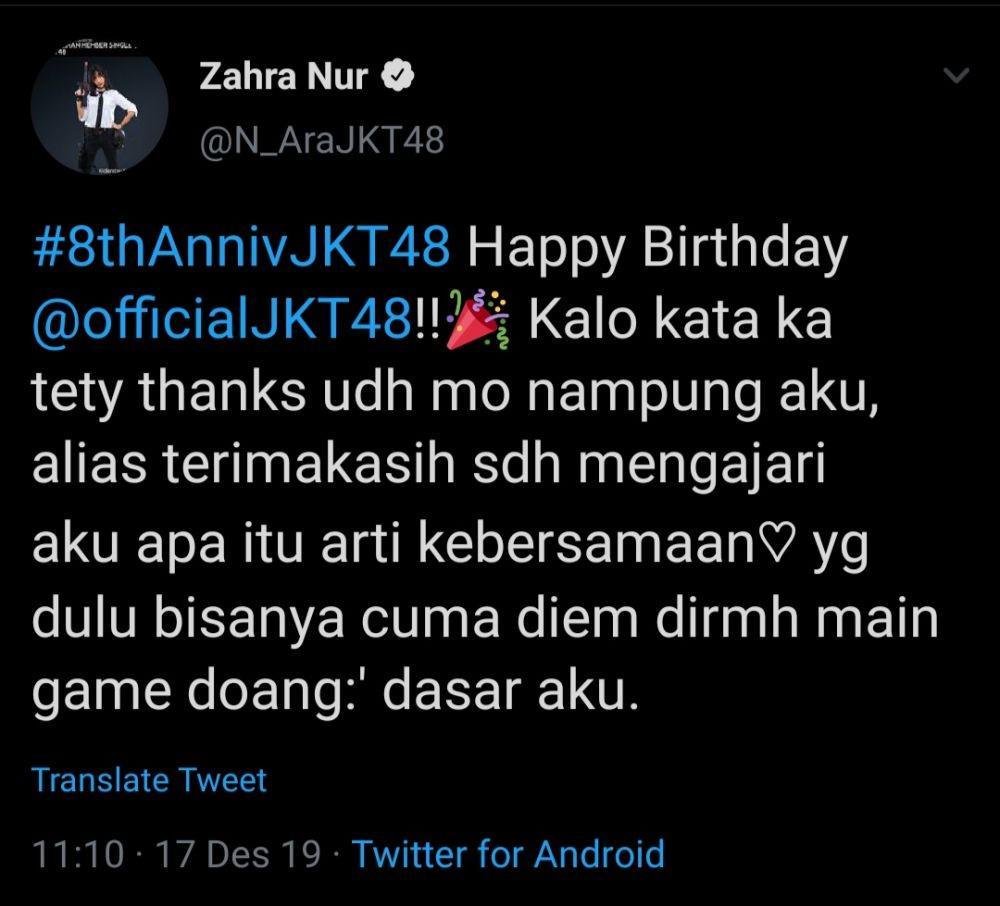Open the tweet options chevron menu

click(x=956, y=76)
